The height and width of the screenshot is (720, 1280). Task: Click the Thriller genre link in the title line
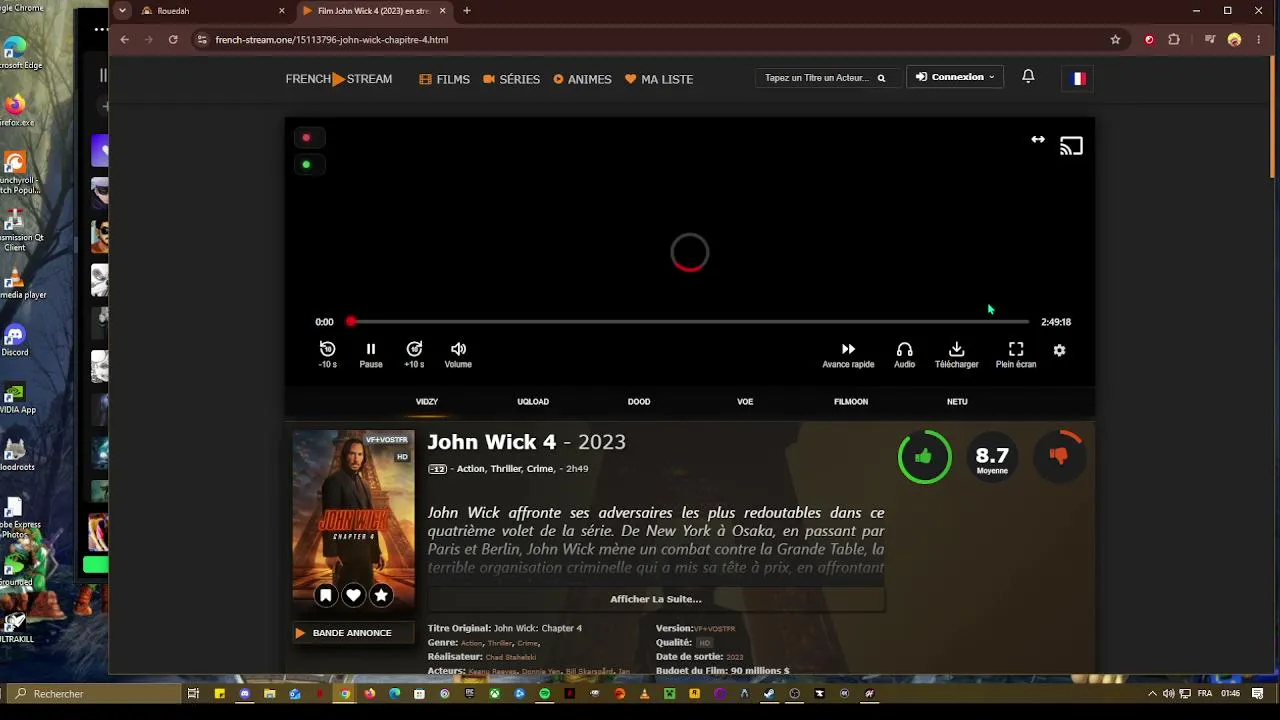(x=506, y=469)
